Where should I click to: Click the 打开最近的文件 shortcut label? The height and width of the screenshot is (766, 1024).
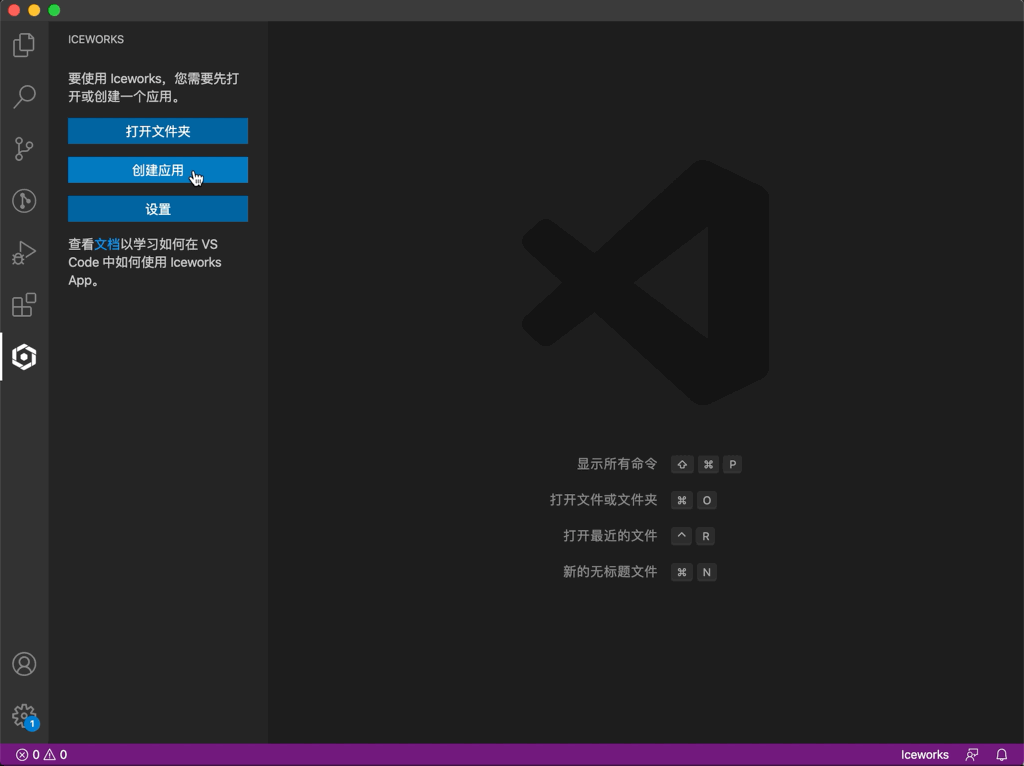pos(610,536)
